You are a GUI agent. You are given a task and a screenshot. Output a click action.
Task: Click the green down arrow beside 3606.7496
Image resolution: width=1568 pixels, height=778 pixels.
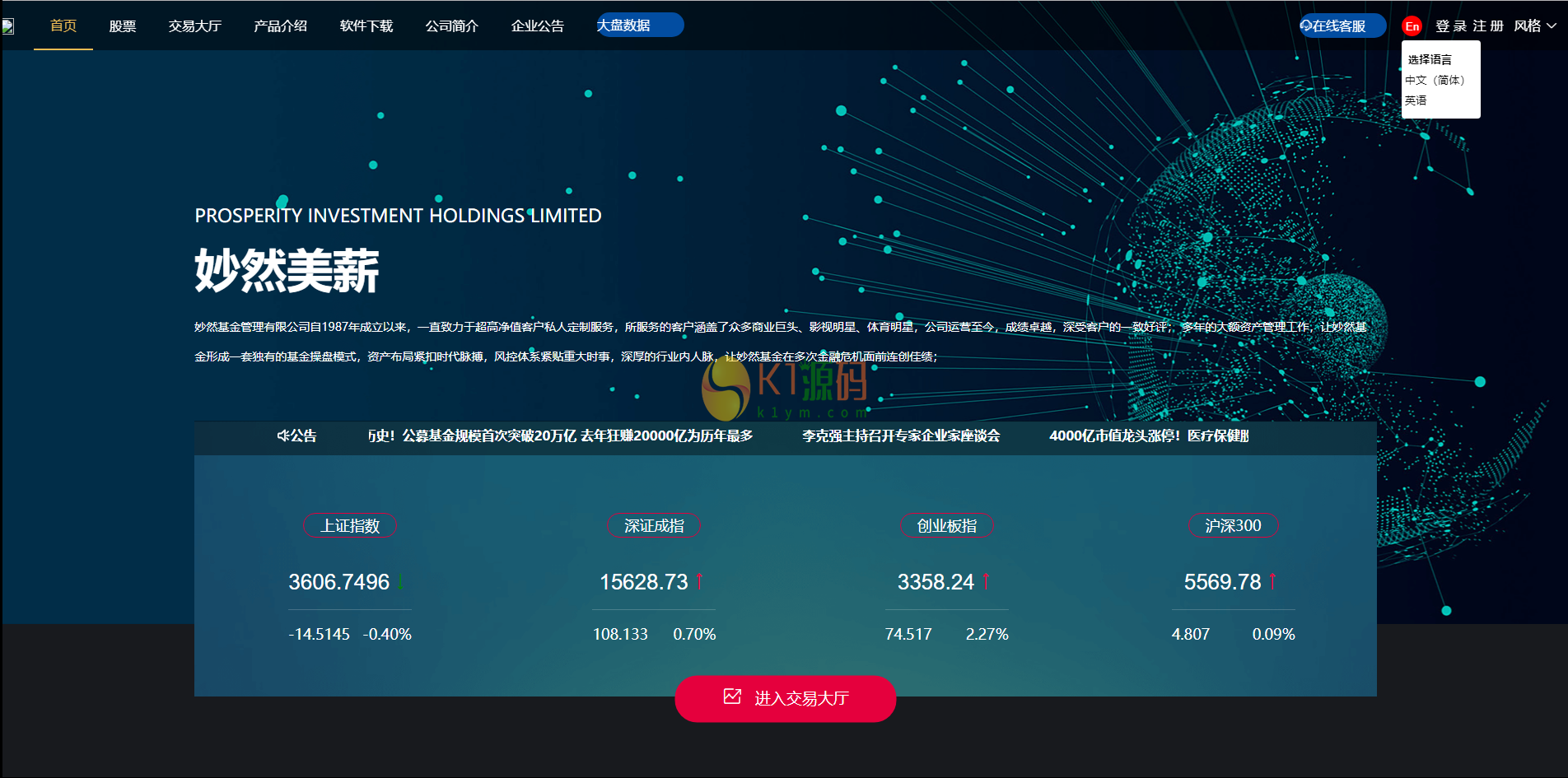(x=400, y=582)
